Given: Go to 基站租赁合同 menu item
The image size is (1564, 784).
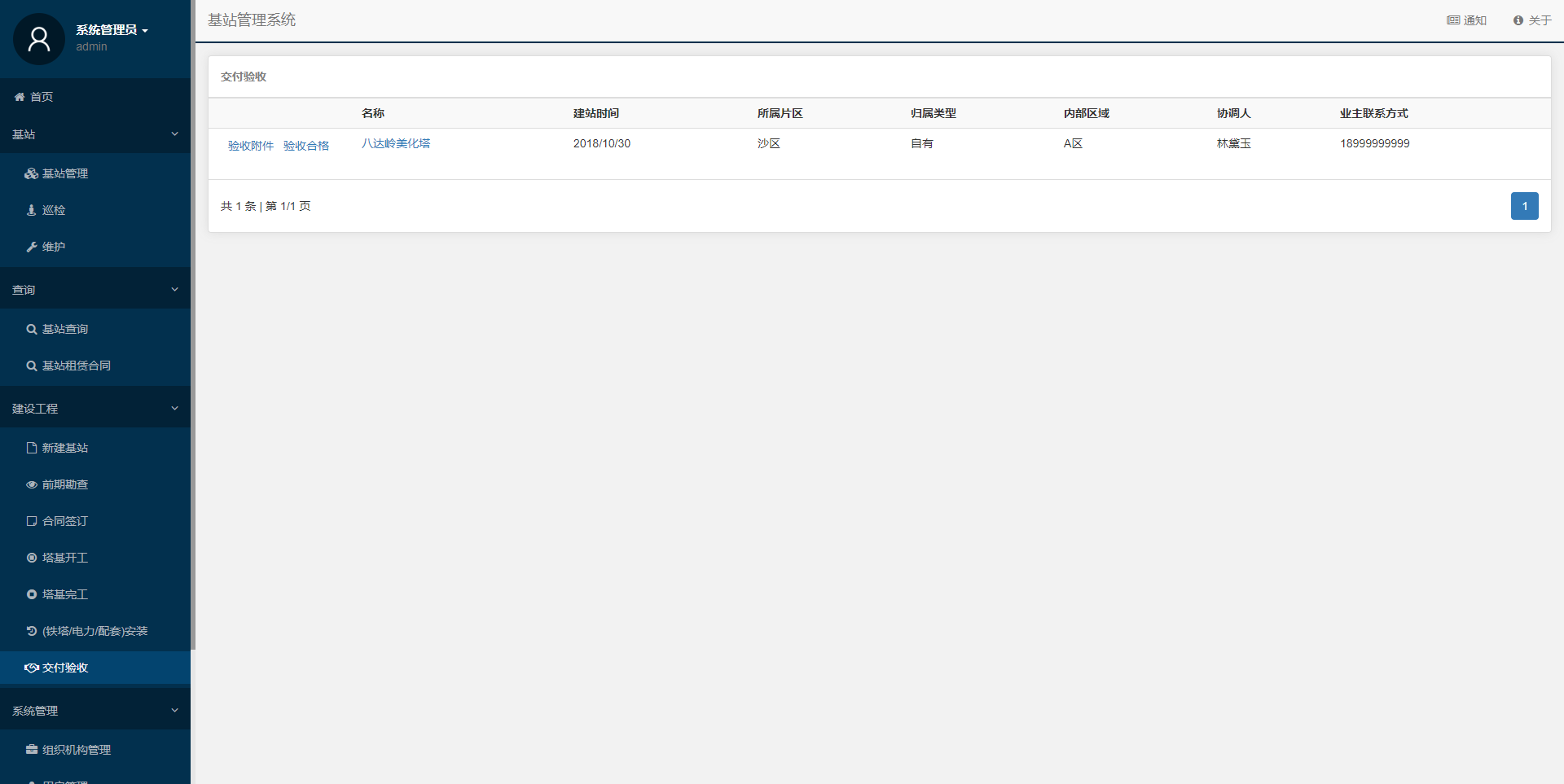Looking at the screenshot, I should coord(77,366).
